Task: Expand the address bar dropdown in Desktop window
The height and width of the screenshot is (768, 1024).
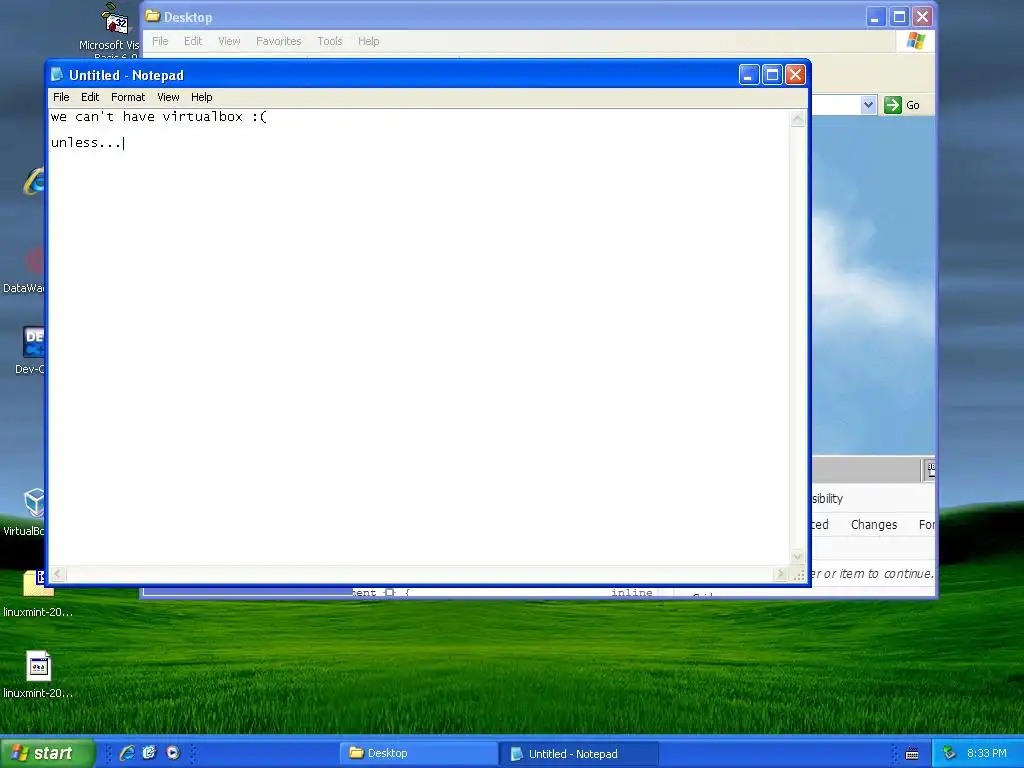Action: (x=868, y=104)
